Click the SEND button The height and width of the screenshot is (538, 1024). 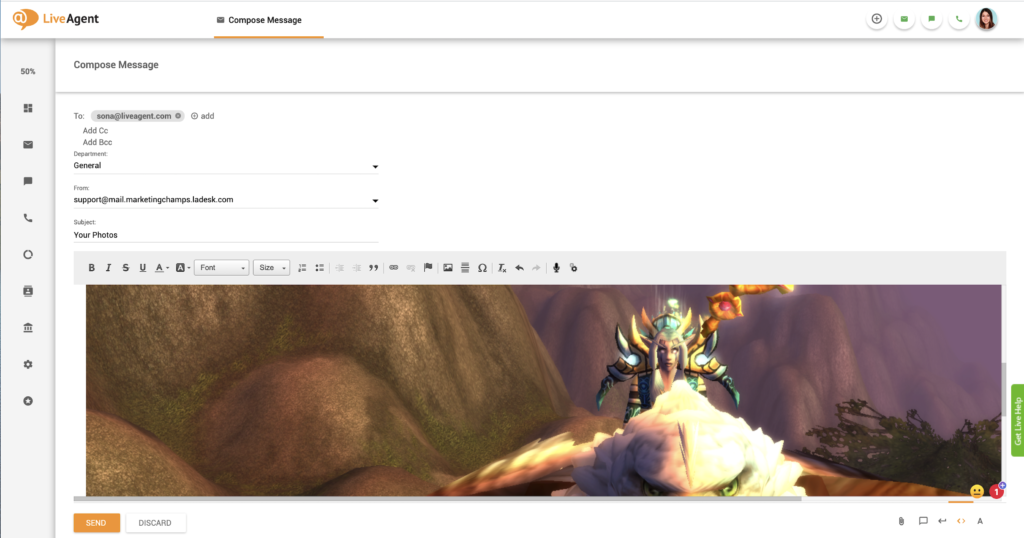pyautogui.click(x=96, y=523)
